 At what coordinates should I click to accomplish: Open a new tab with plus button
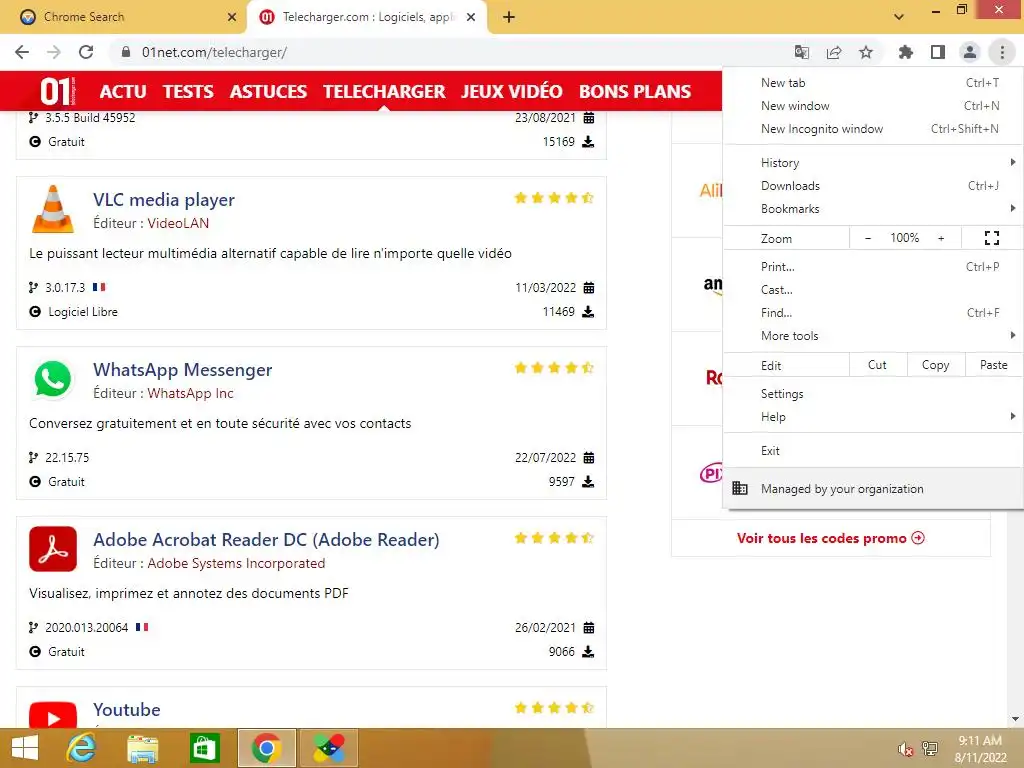pyautogui.click(x=509, y=17)
